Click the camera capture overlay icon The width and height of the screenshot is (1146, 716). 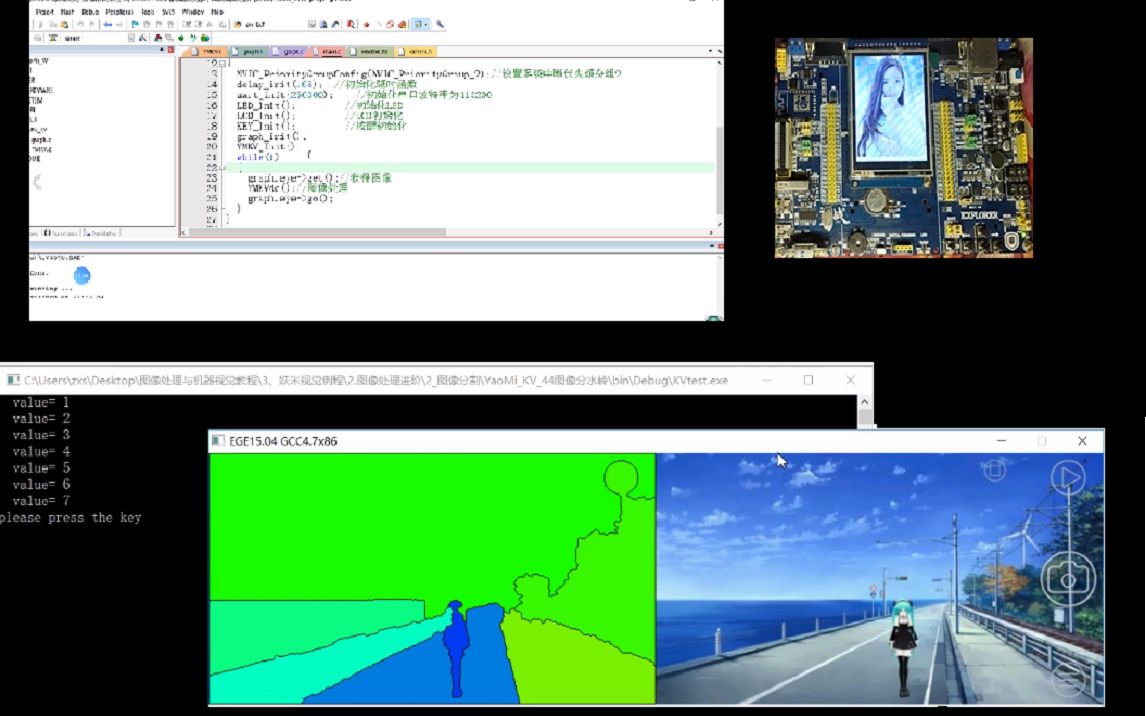1068,579
